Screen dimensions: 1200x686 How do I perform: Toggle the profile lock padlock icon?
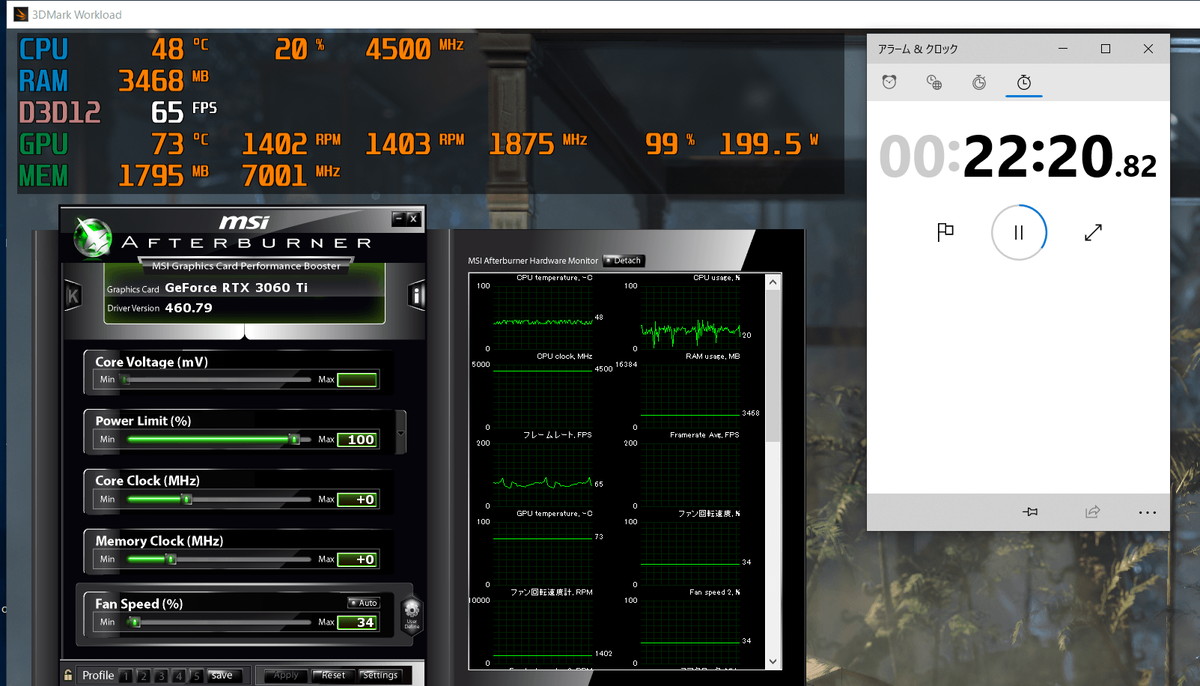[x=68, y=675]
